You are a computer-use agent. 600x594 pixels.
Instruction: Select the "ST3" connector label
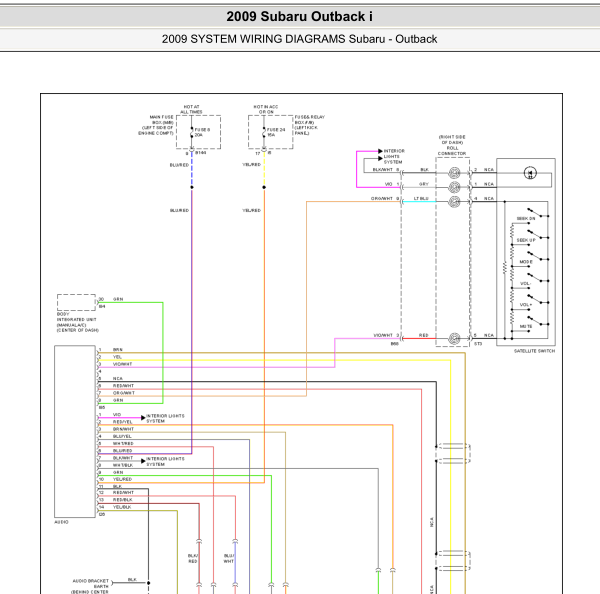tap(478, 344)
